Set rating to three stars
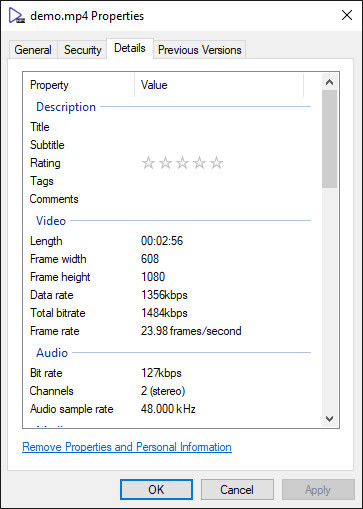 [182, 163]
